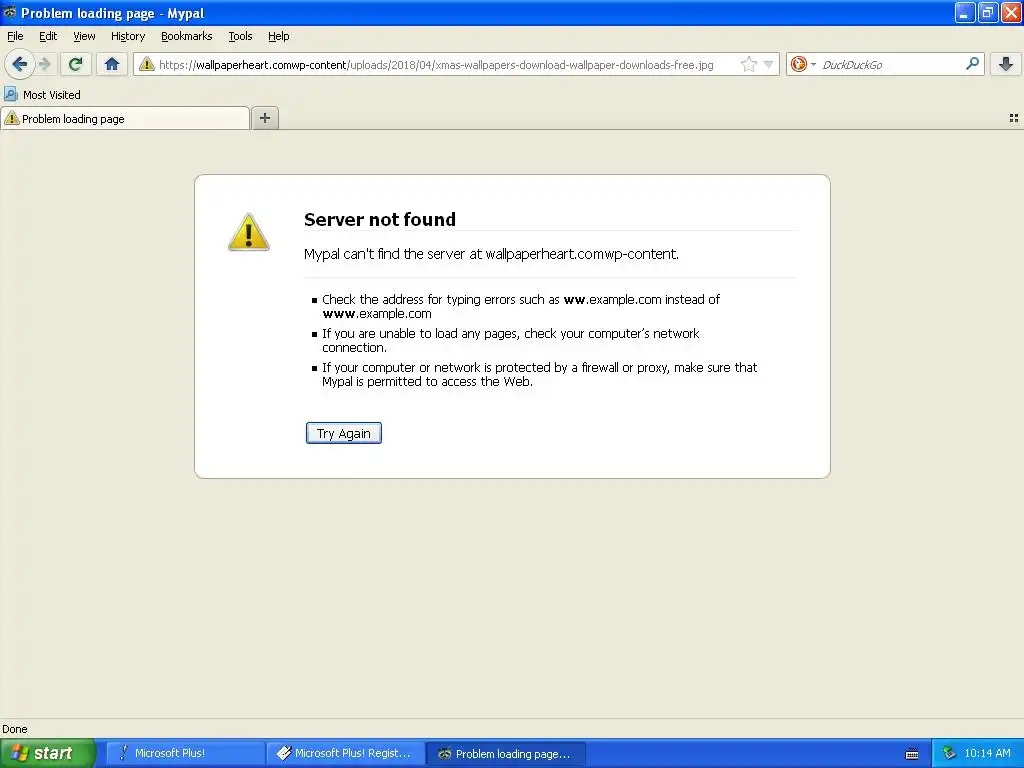Click the text about network connection
The width and height of the screenshot is (1024, 768).
[511, 340]
